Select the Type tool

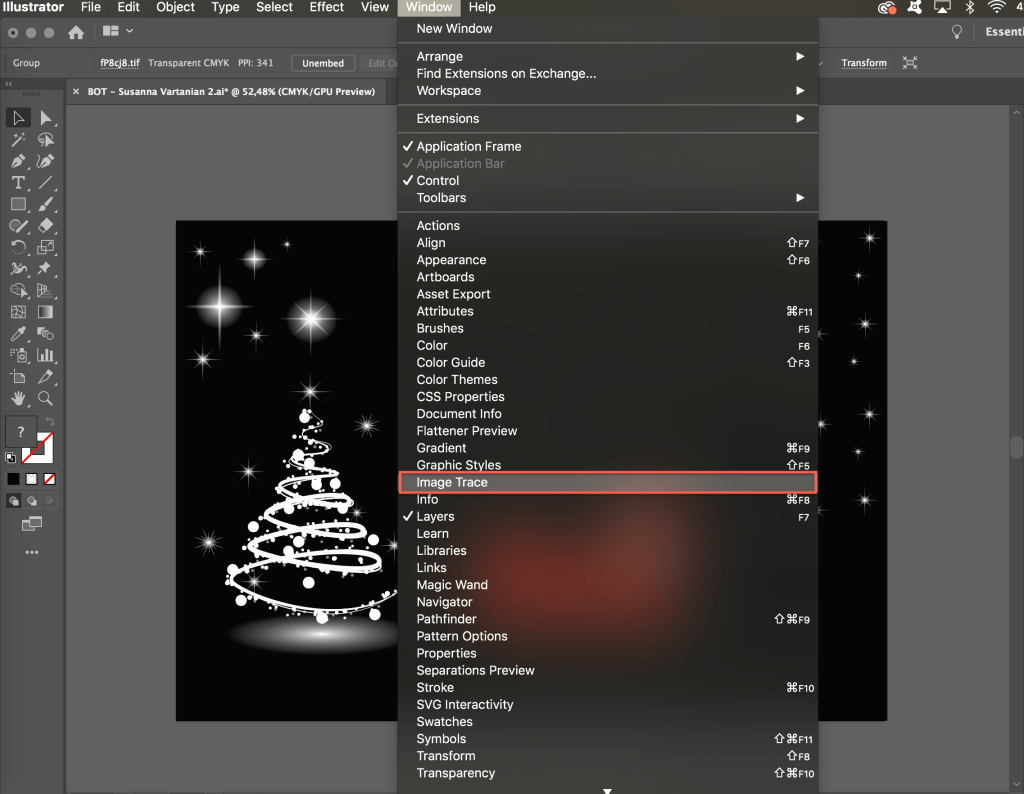coord(18,183)
